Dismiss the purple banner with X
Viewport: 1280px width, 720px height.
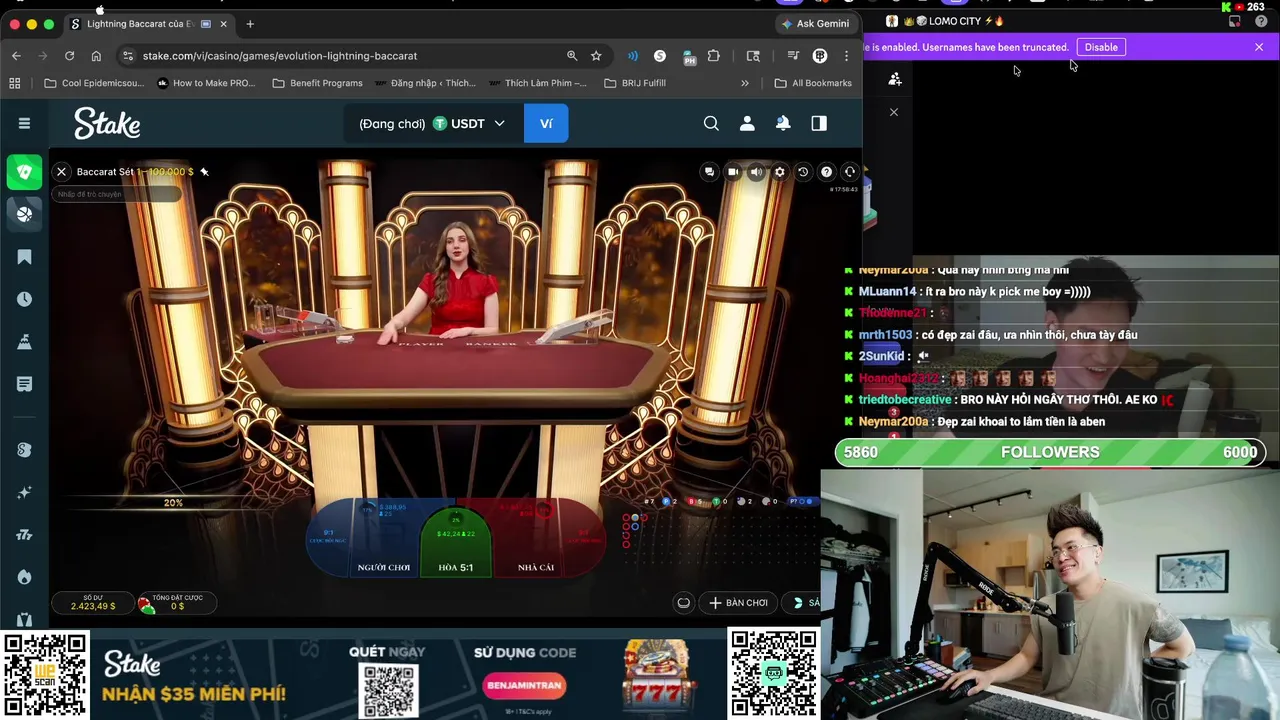pos(1259,47)
